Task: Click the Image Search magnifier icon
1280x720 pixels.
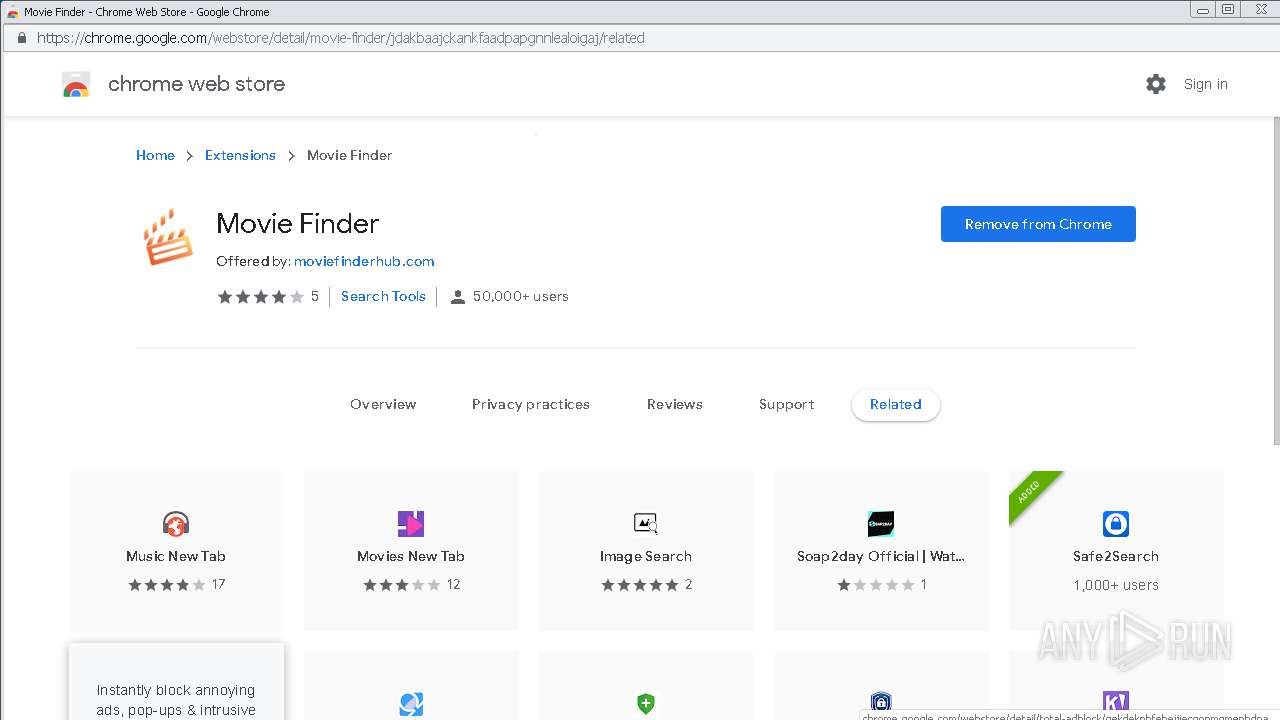Action: [x=646, y=524]
